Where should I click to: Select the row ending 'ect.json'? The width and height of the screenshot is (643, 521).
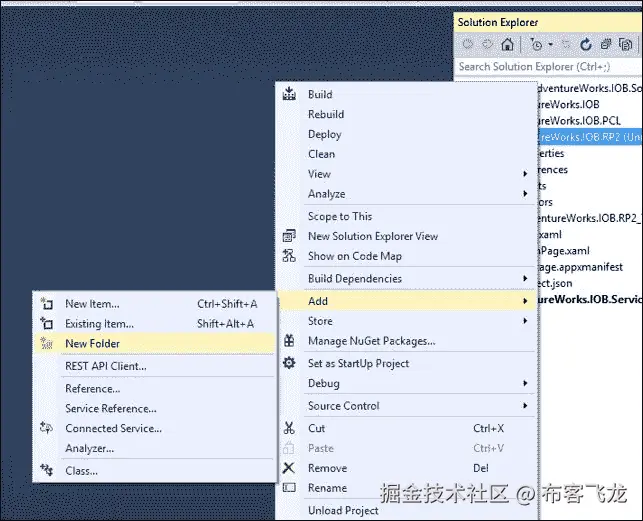tap(555, 283)
